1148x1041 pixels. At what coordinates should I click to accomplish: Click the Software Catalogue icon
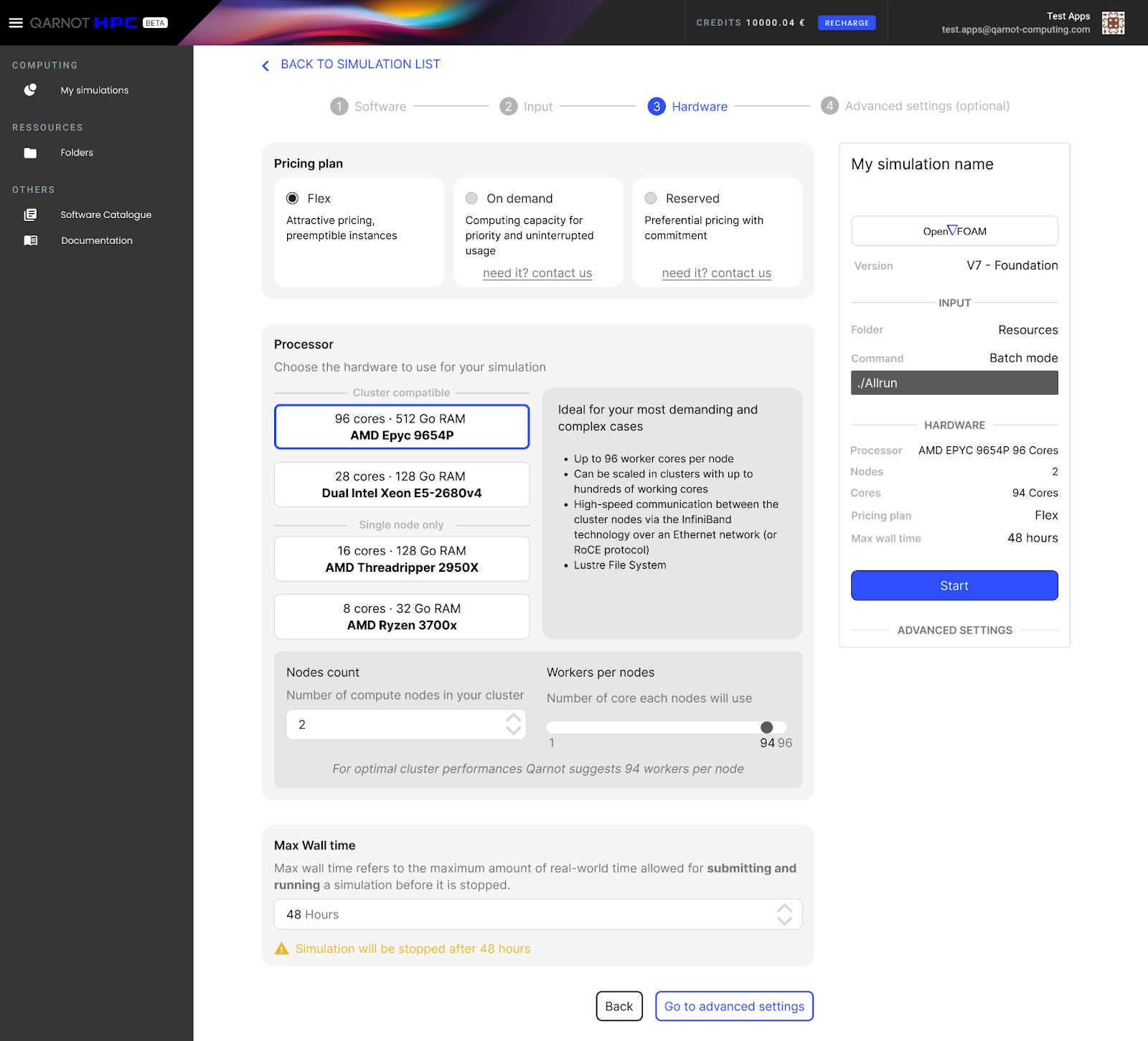click(x=30, y=215)
